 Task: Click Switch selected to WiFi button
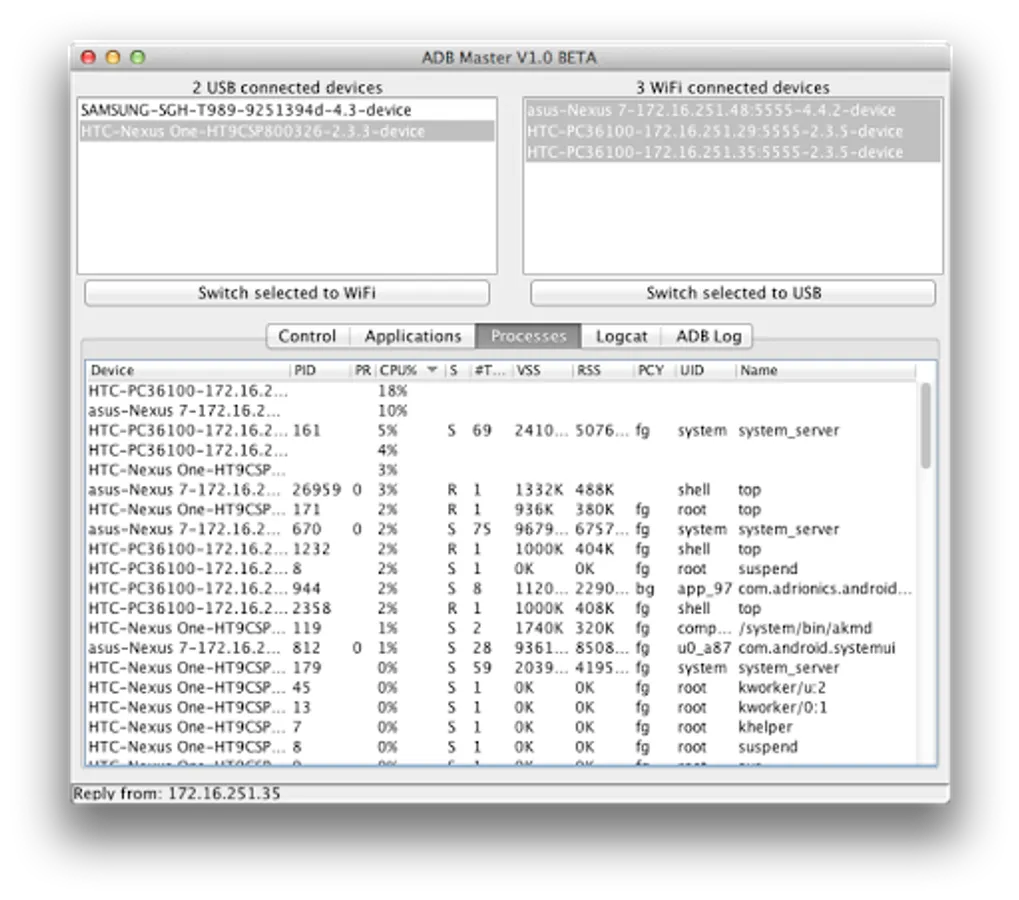[287, 293]
